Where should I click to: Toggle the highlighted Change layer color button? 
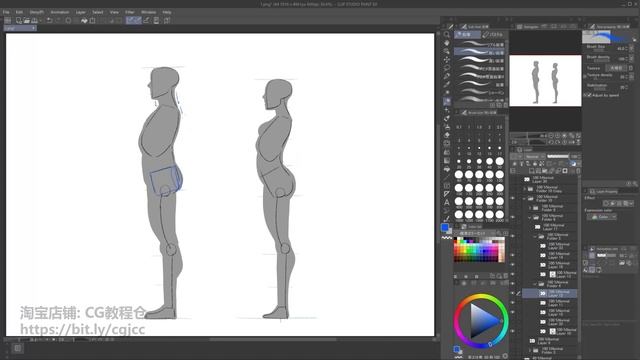point(573,164)
